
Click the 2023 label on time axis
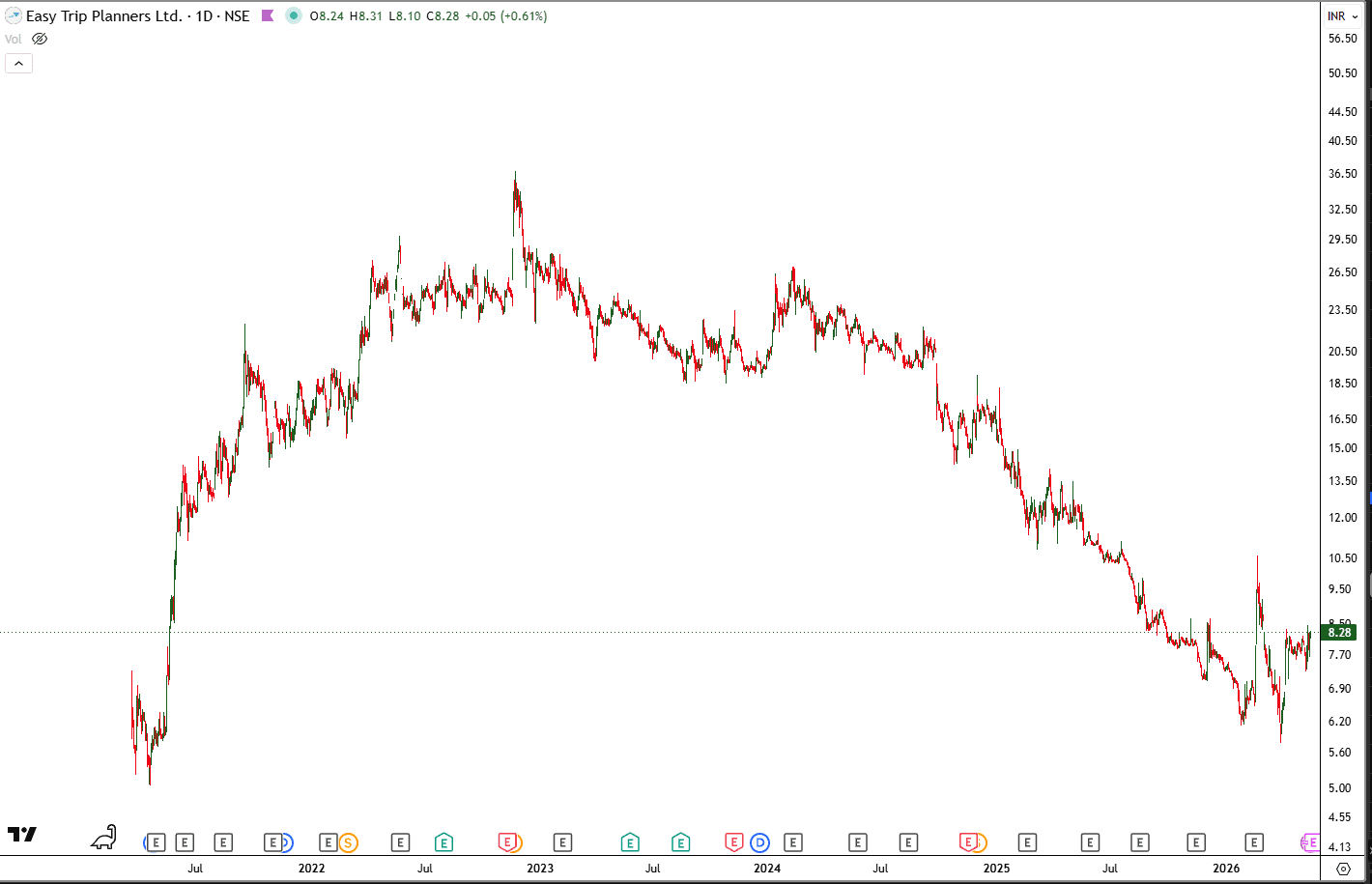coord(540,869)
